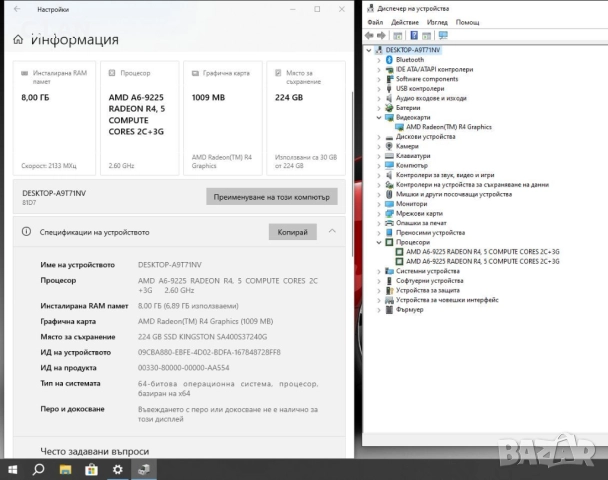Click the Устройства за защита security icon
The width and height of the screenshot is (608, 480).
click(x=389, y=290)
